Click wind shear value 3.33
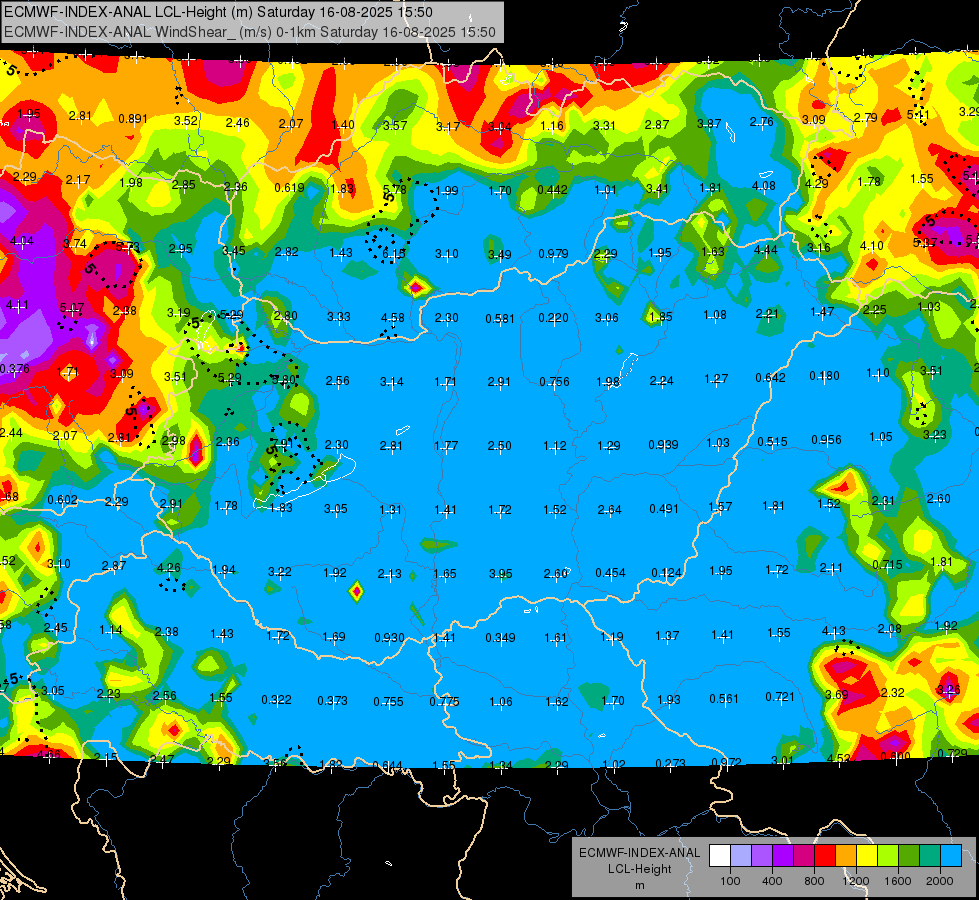This screenshot has height=900, width=979. (339, 317)
